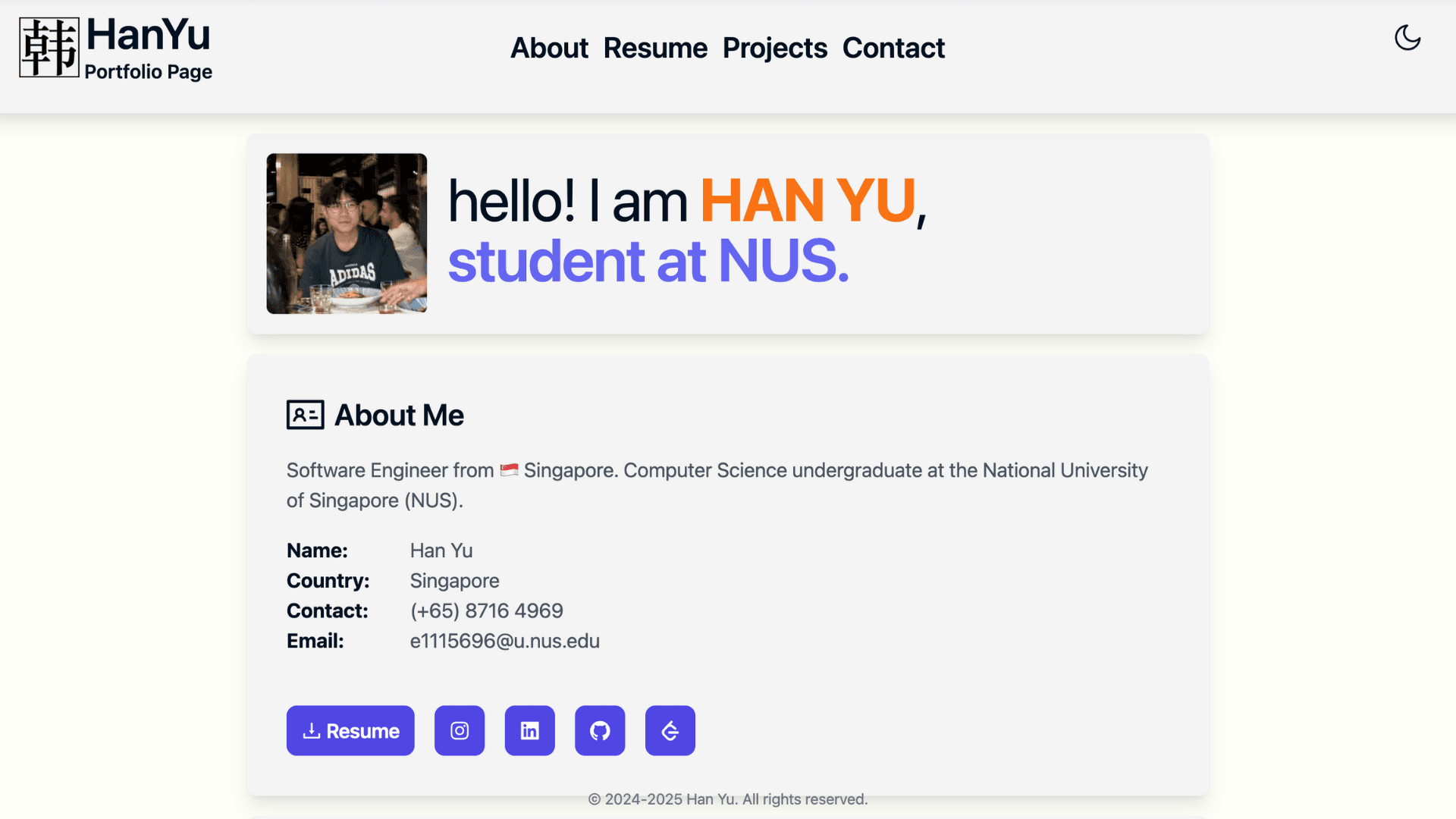
Task: Click the Singapore flag emoji
Action: 509,470
